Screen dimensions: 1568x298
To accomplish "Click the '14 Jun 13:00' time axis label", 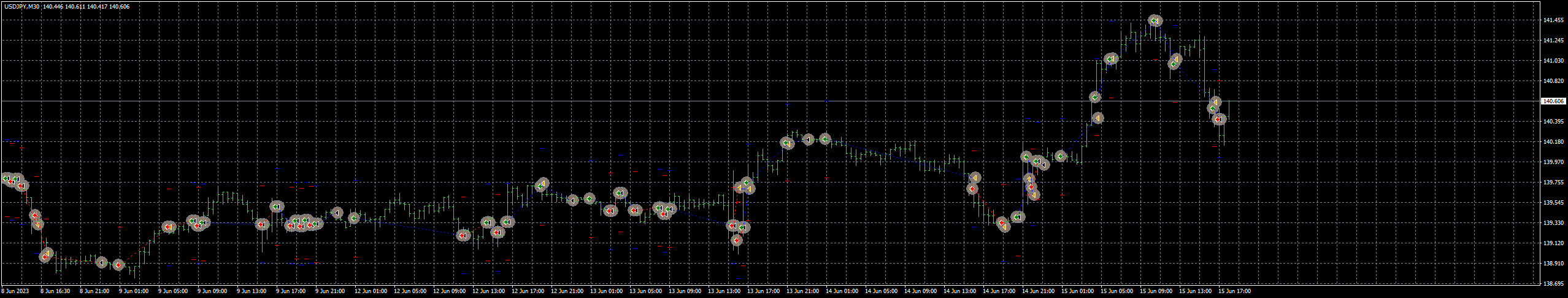I will [959, 291].
